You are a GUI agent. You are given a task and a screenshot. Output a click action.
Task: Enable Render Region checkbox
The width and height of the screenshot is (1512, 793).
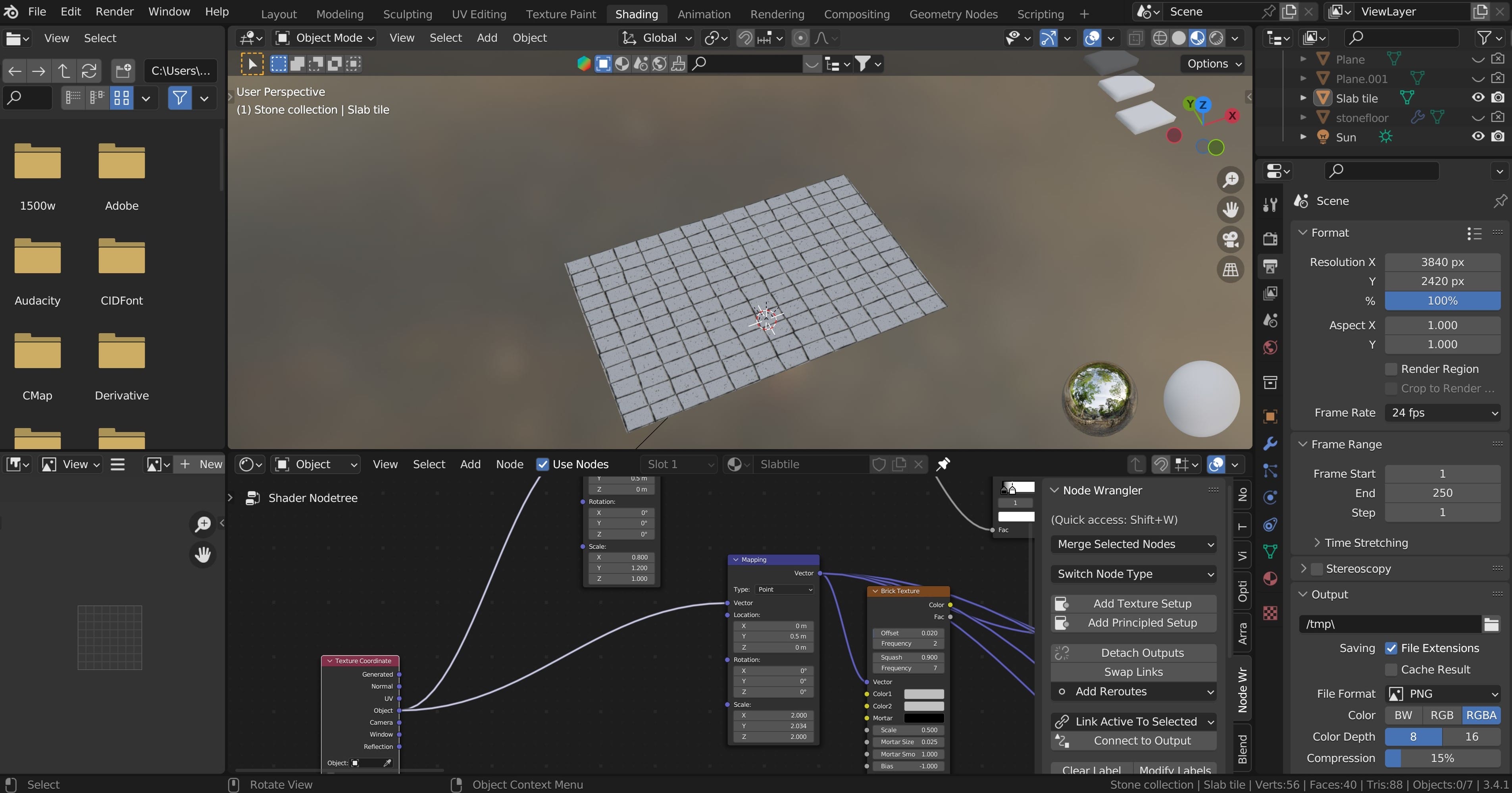click(x=1391, y=369)
